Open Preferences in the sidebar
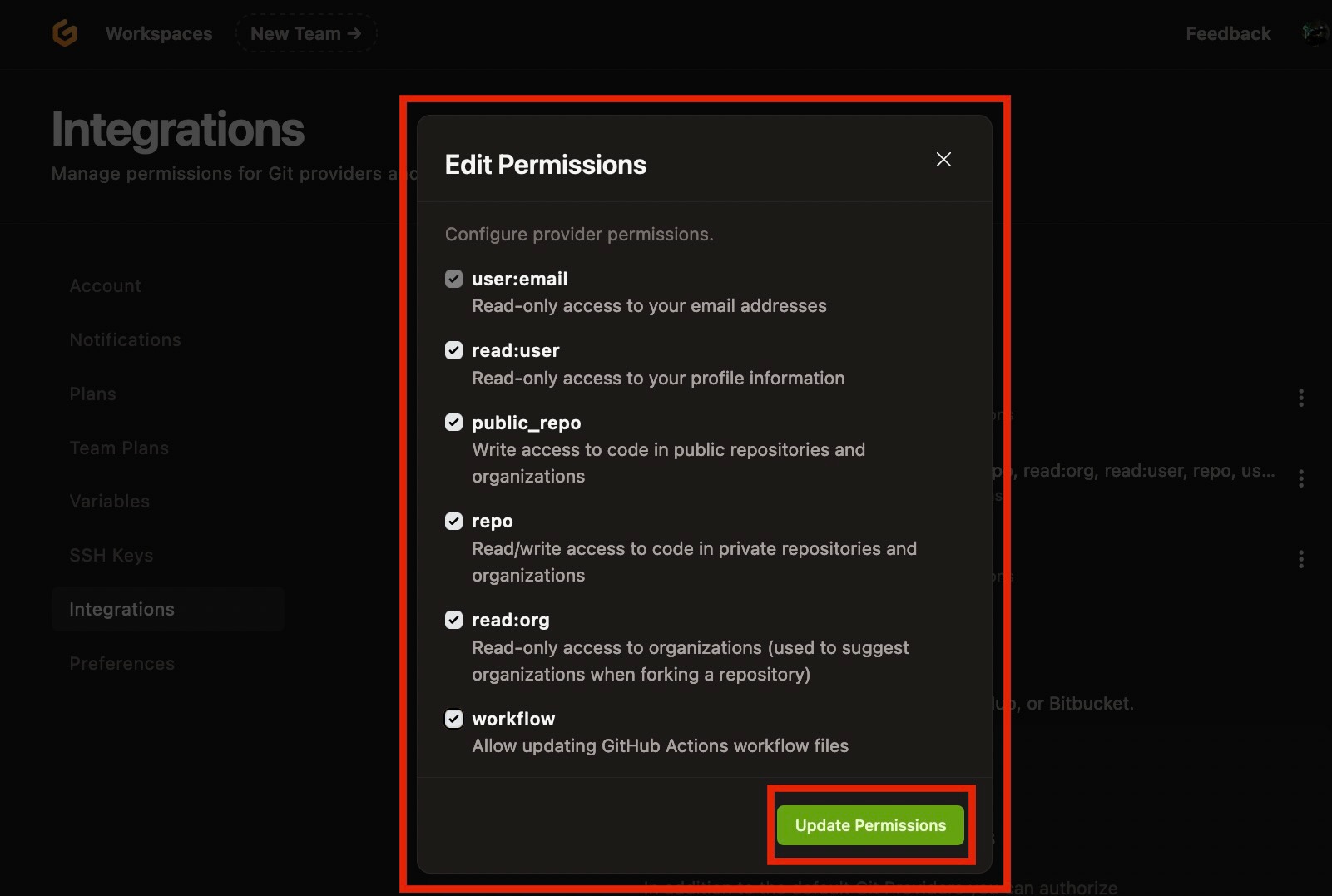 click(122, 663)
